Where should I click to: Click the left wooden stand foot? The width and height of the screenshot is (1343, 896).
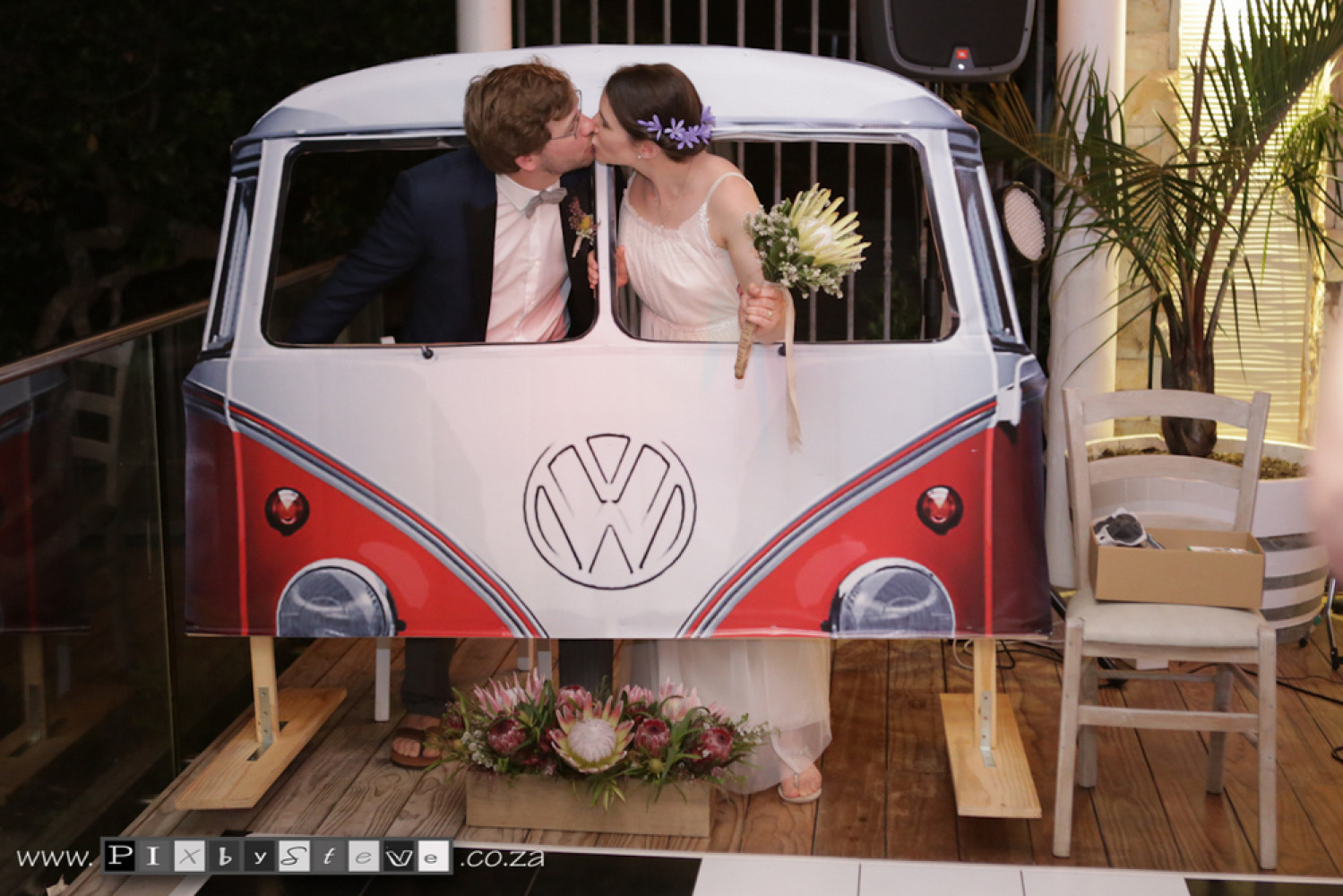[x=260, y=745]
